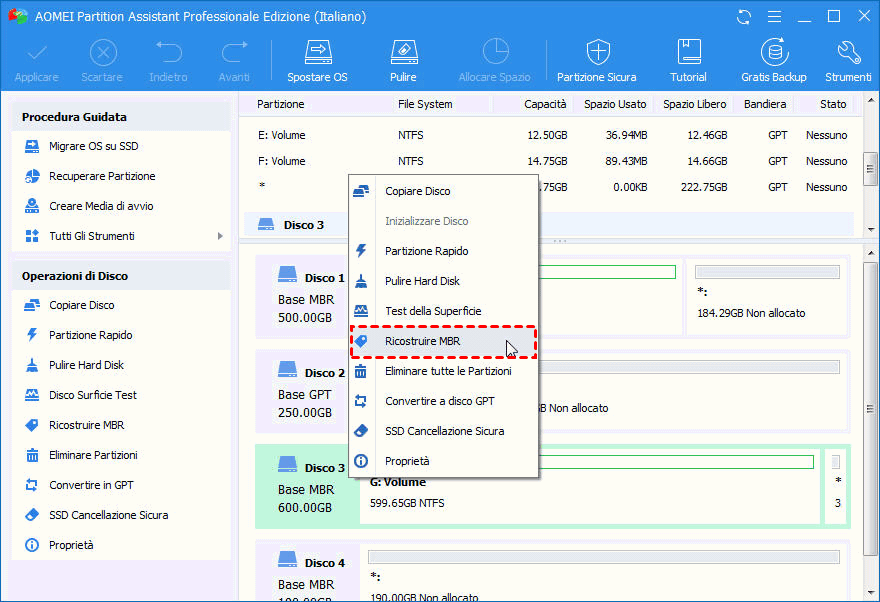880x602 pixels.
Task: Open the Pulire toolbar tool
Action: (x=404, y=61)
